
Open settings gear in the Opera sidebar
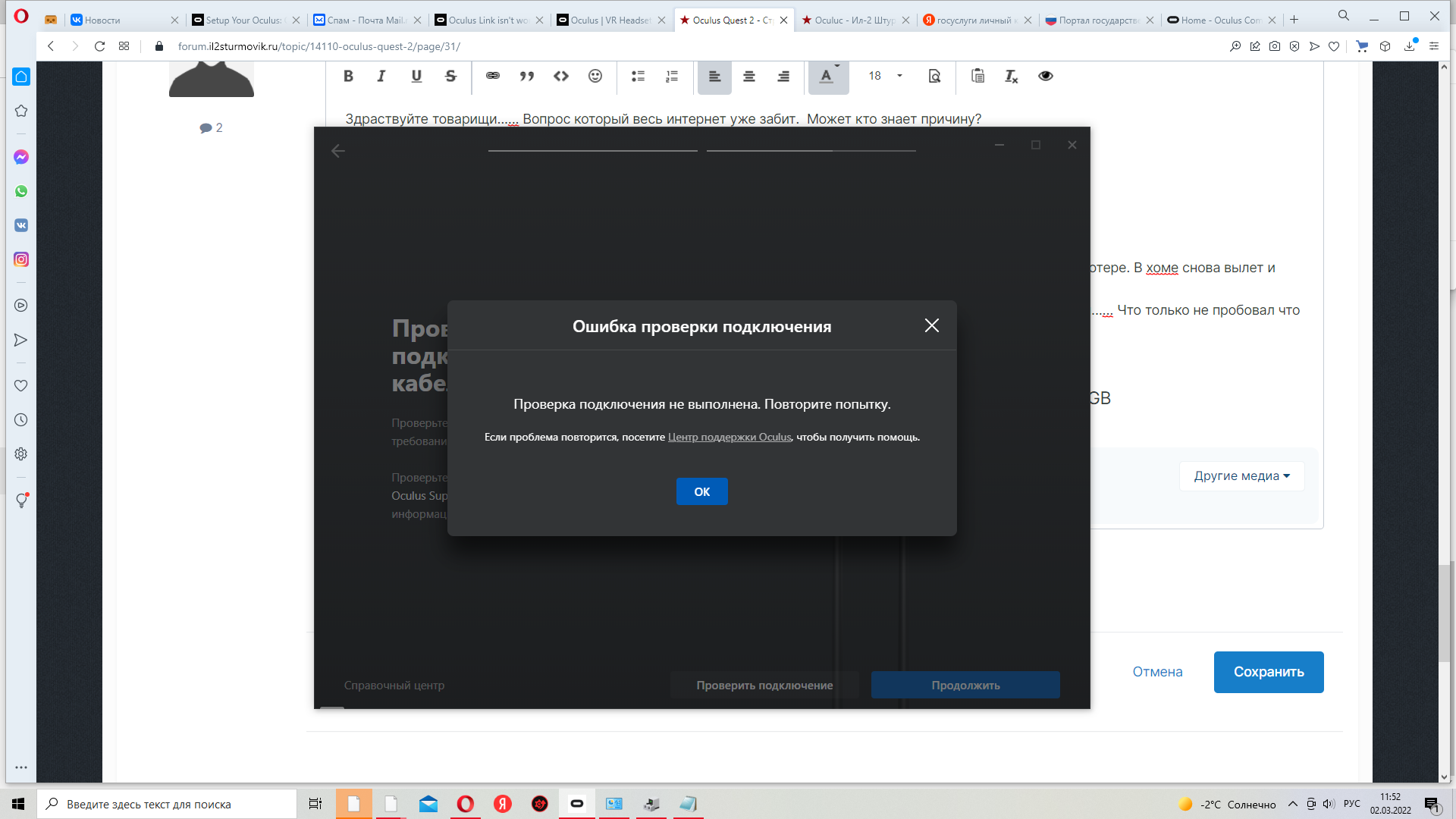[x=21, y=454]
